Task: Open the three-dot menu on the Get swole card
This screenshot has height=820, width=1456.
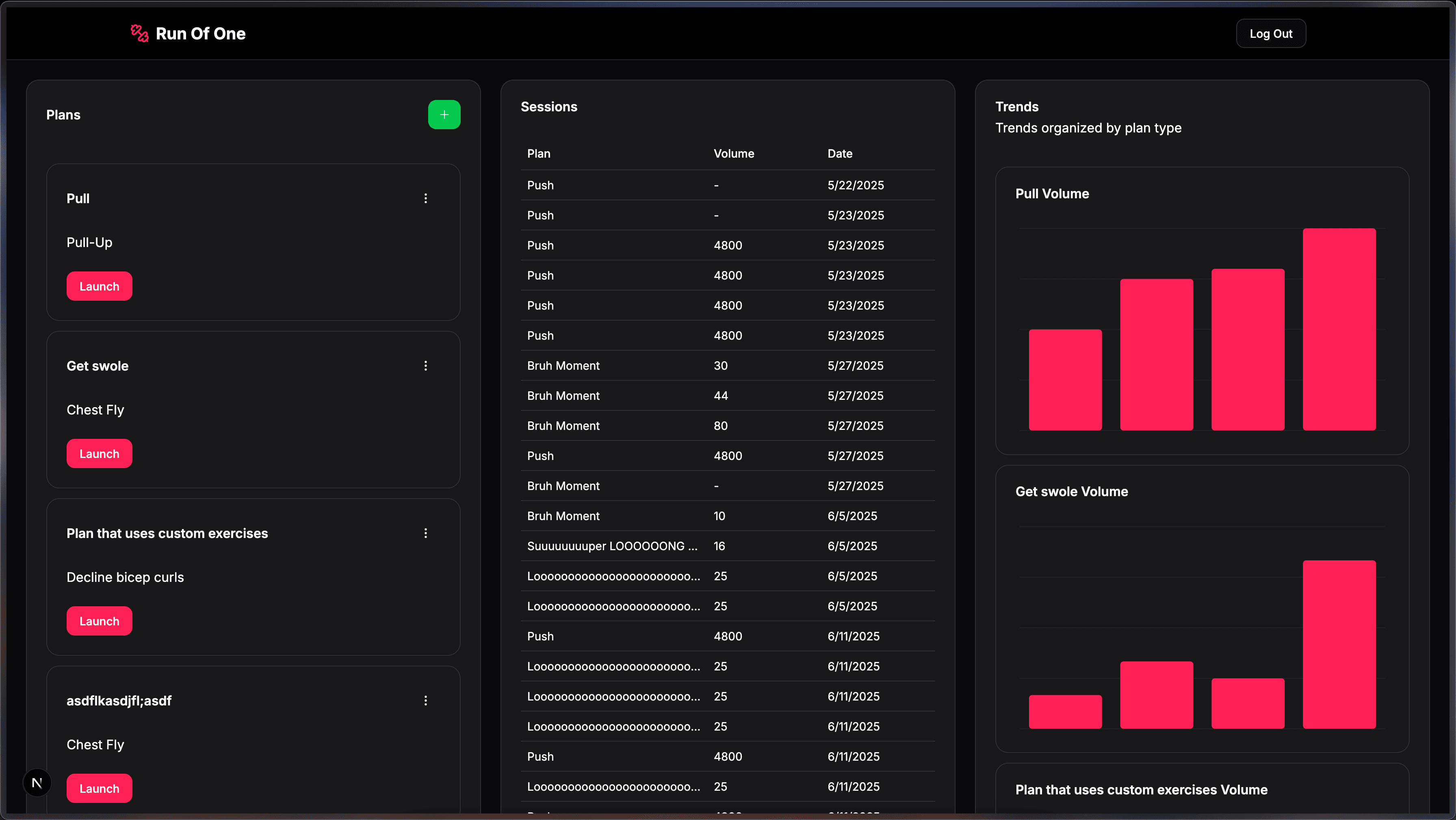Action: 426,365
